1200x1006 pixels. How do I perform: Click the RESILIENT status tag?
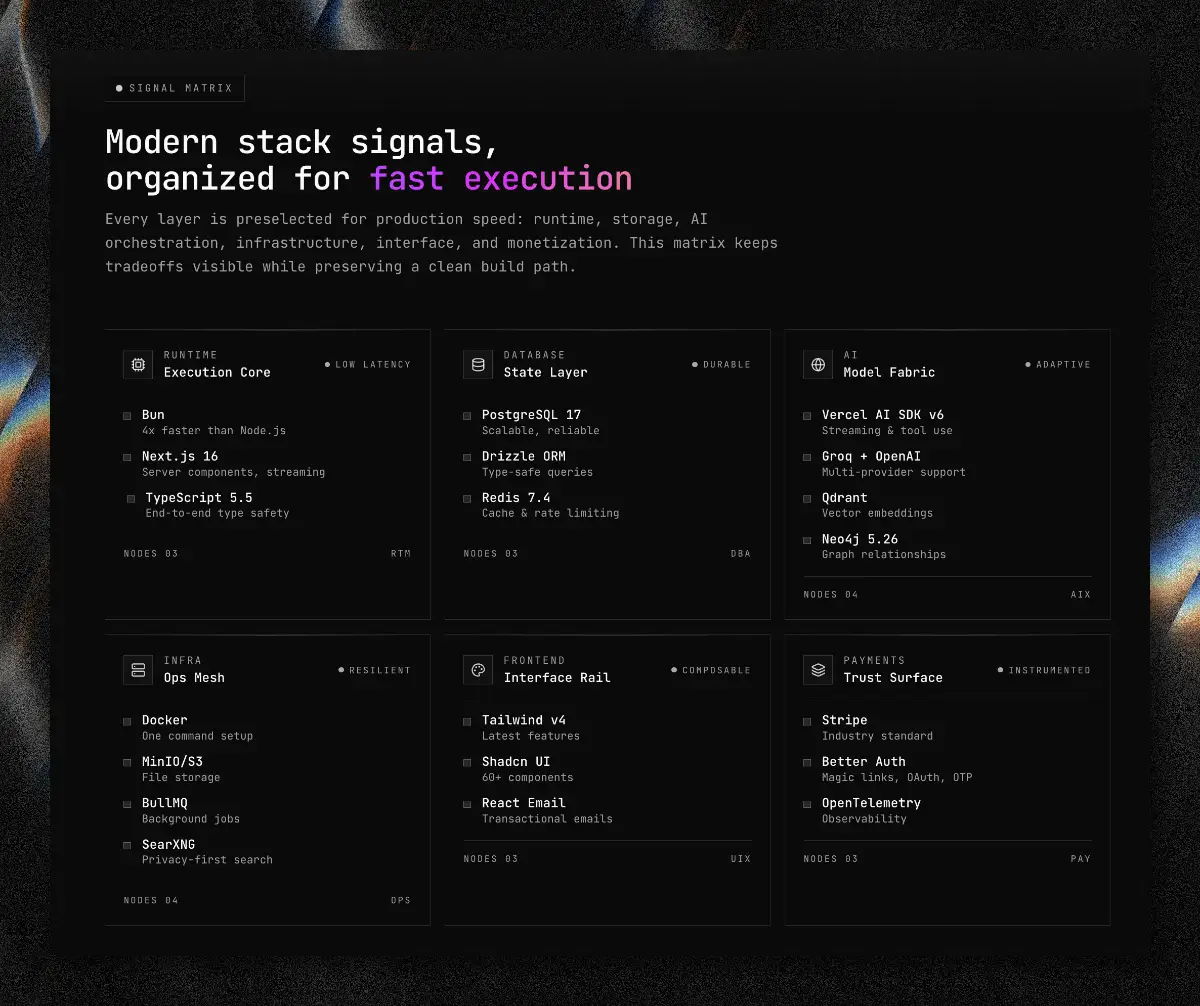click(x=375, y=670)
